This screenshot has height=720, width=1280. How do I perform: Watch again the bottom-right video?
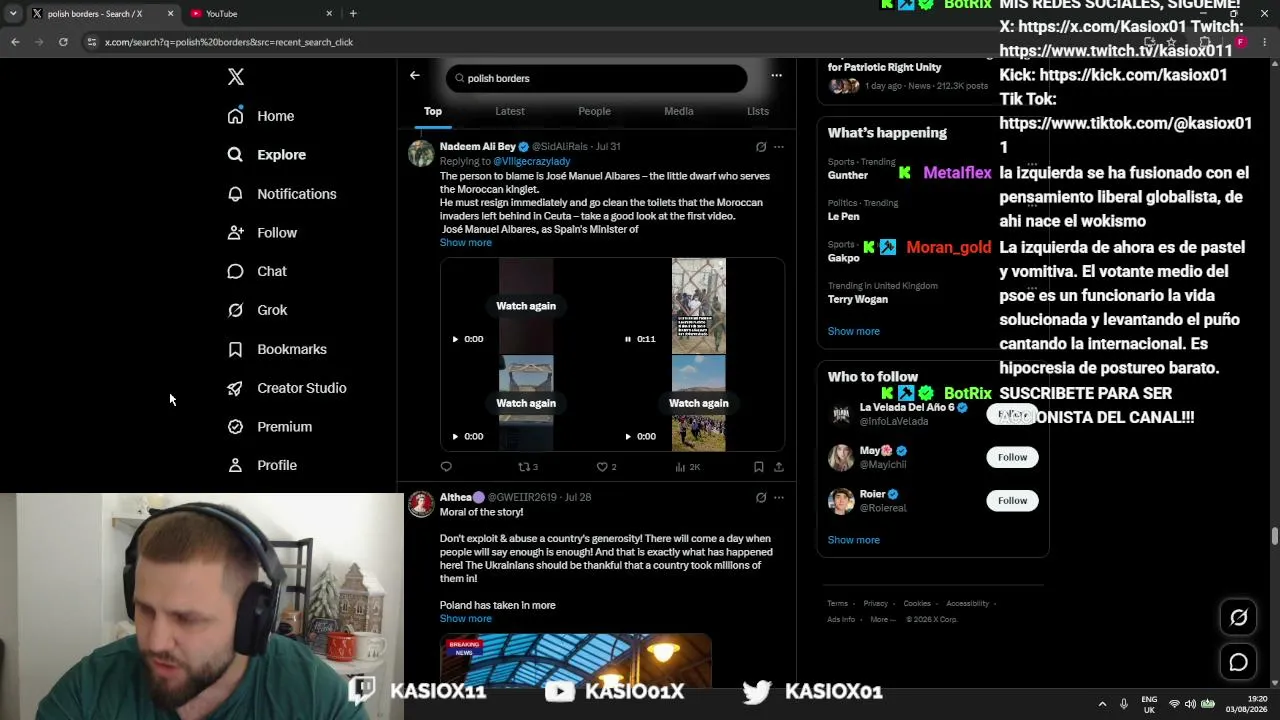pos(699,403)
